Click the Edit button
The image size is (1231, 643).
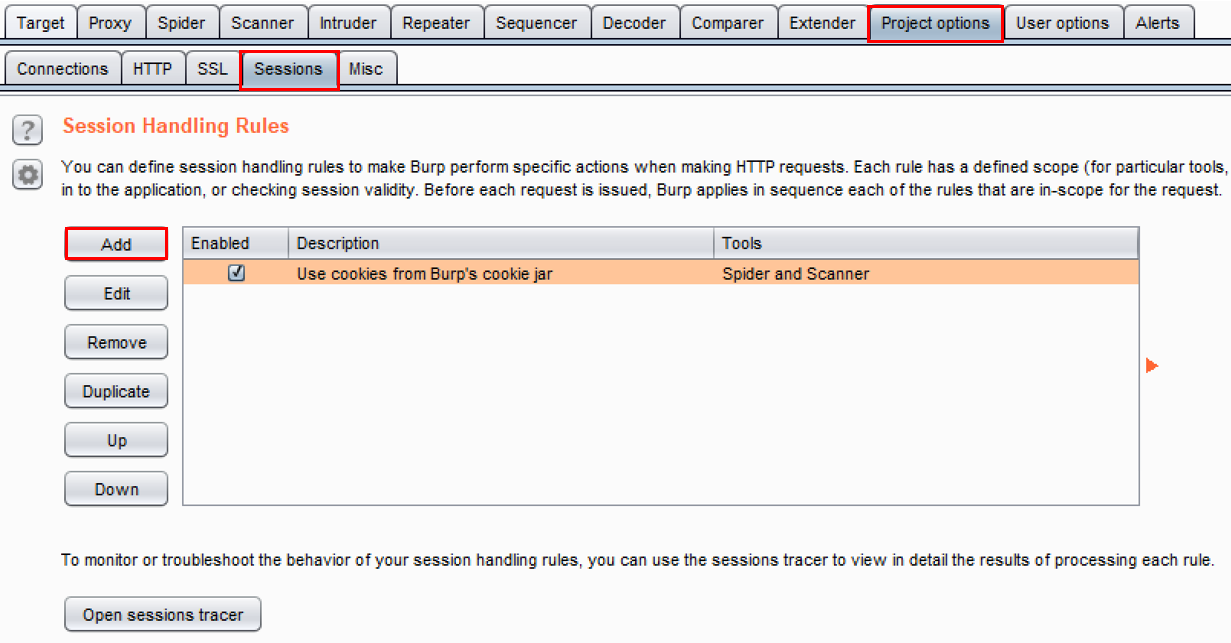tap(116, 293)
